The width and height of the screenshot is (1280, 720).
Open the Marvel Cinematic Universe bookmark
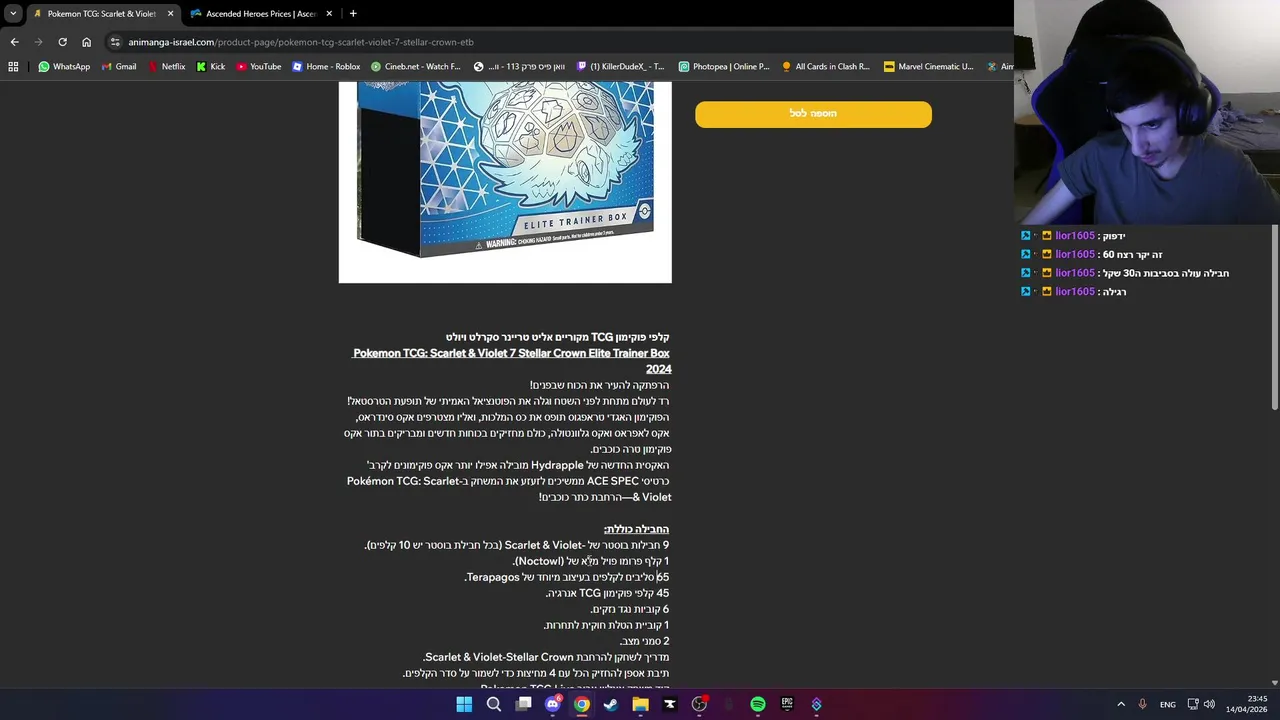coord(928,67)
